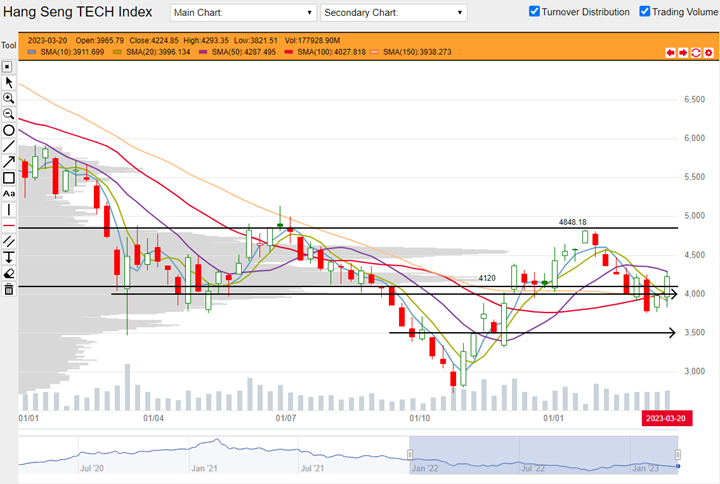Uncheck Turnover Distribution checkbox
720x484 pixels.
tap(535, 12)
